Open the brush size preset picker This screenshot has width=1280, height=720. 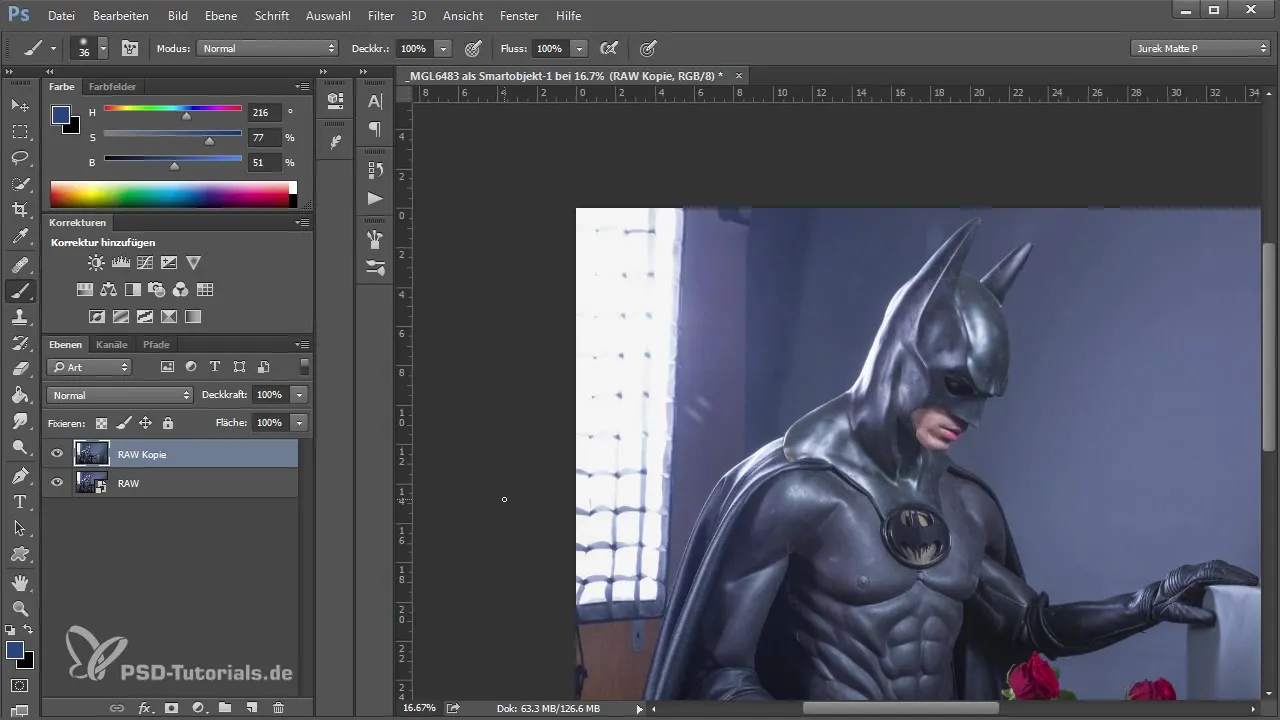point(103,48)
